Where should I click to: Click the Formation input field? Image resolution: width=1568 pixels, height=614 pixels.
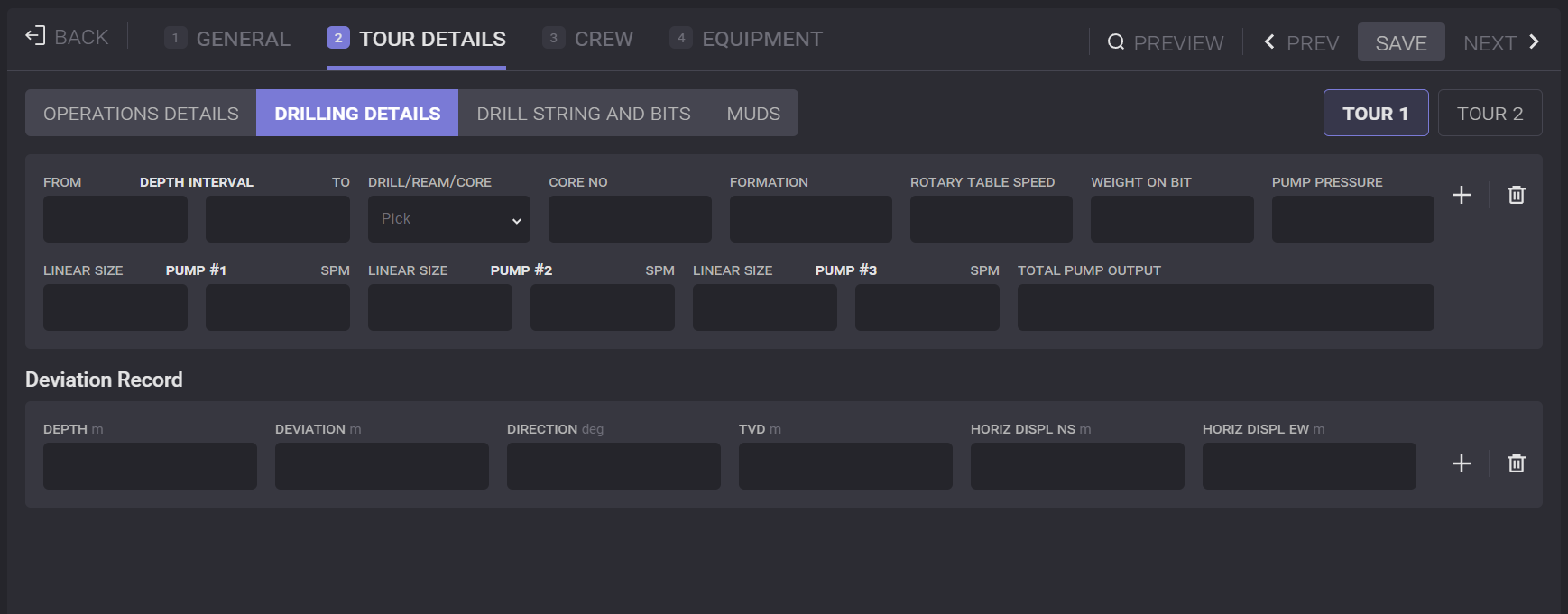[810, 219]
